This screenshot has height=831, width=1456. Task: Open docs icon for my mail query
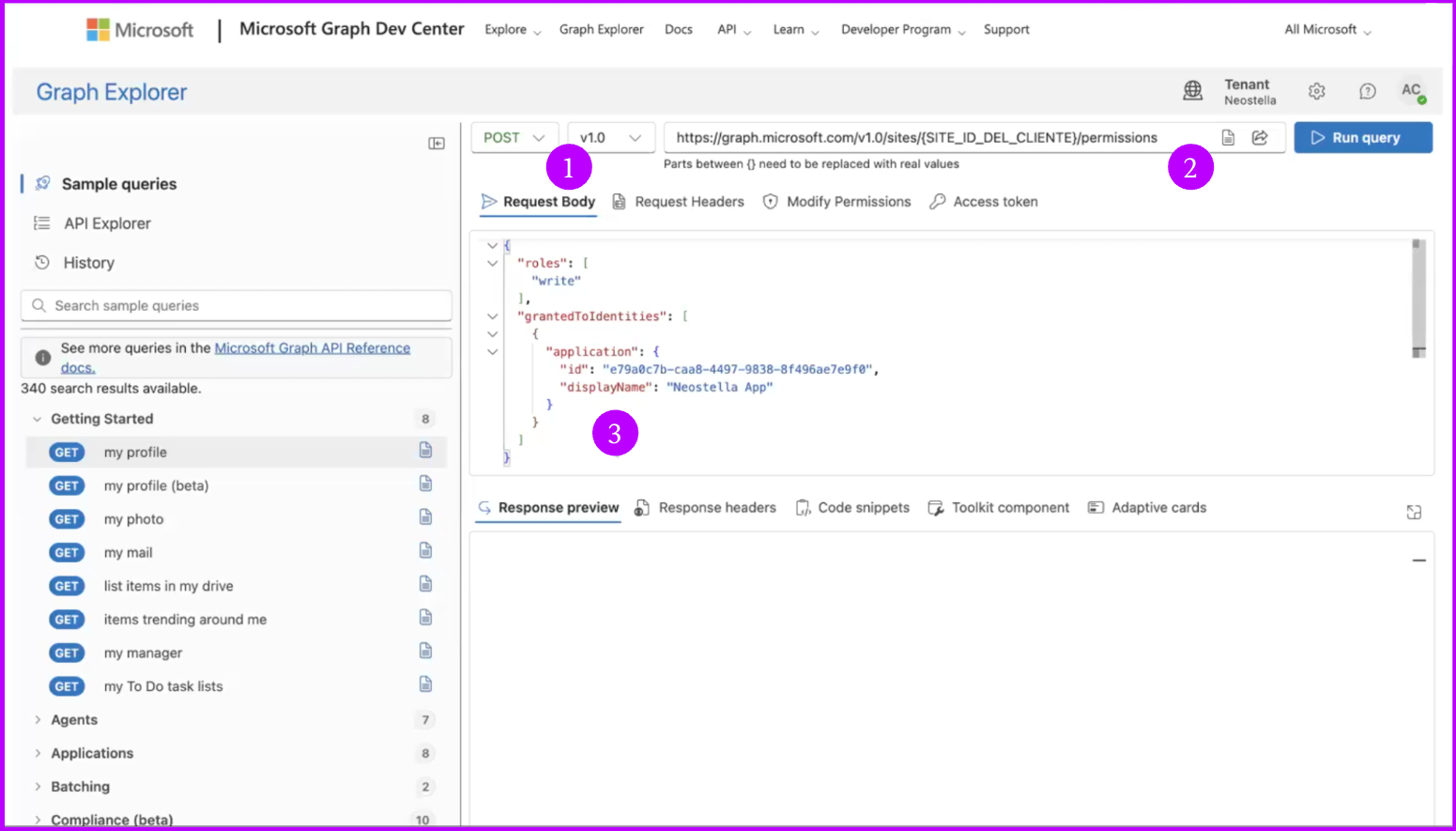[x=425, y=550]
